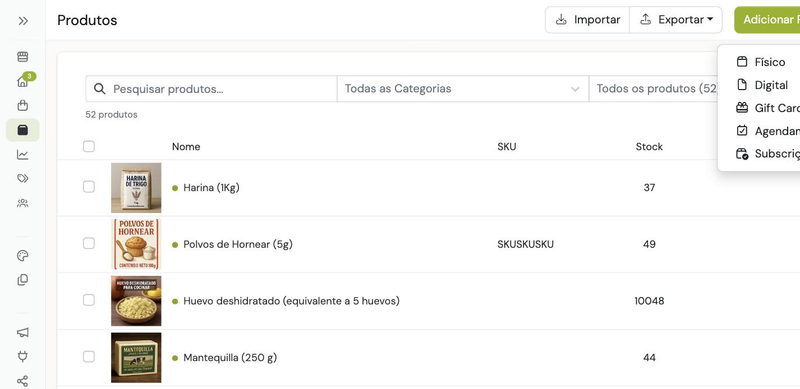Viewport: 800px width, 389px height.
Task: Select the products box icon in sidebar
Action: pyautogui.click(x=22, y=130)
